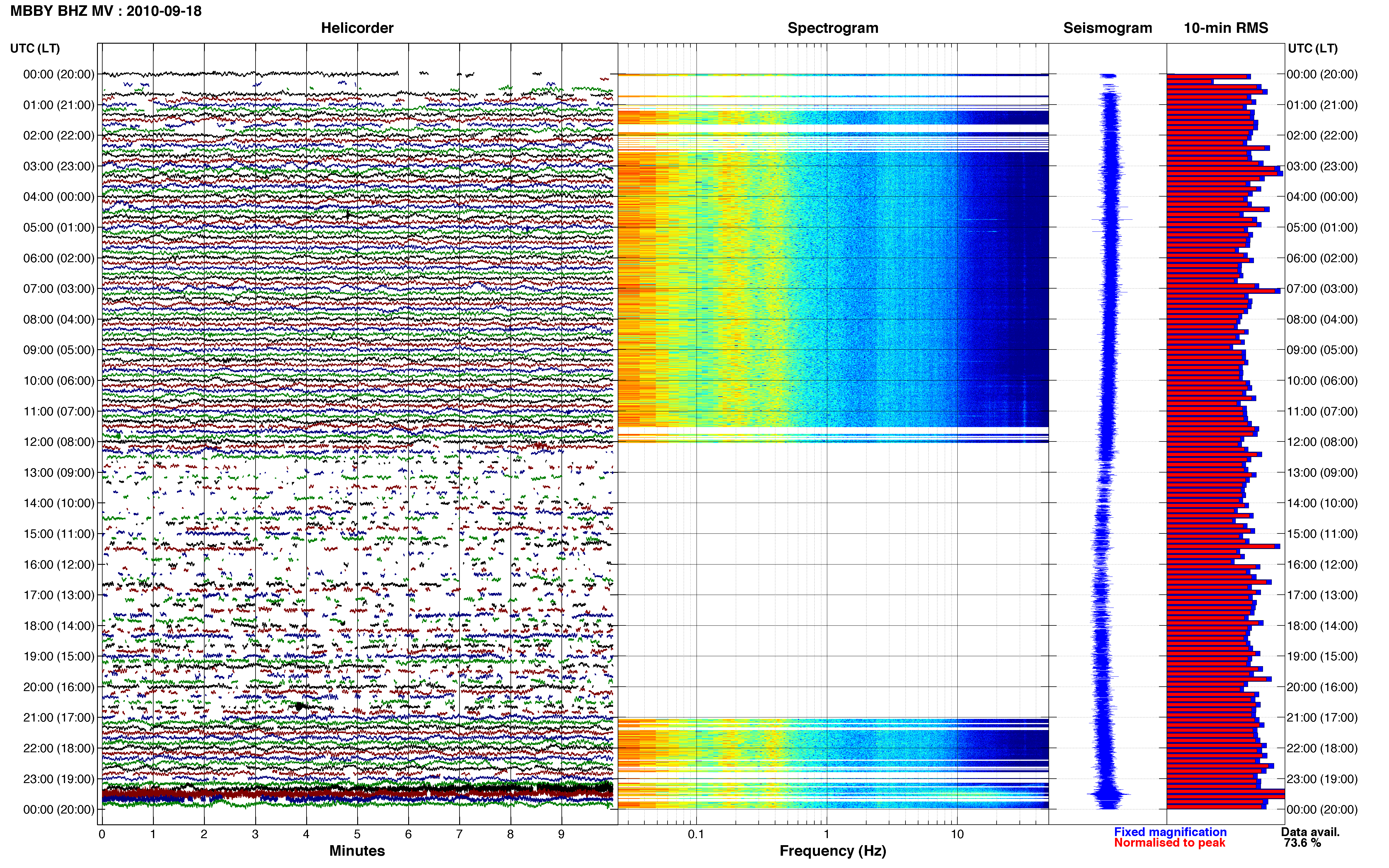Click the Frequency (Hz) axis label
Viewport: 1389px width, 868px height.
point(833,851)
